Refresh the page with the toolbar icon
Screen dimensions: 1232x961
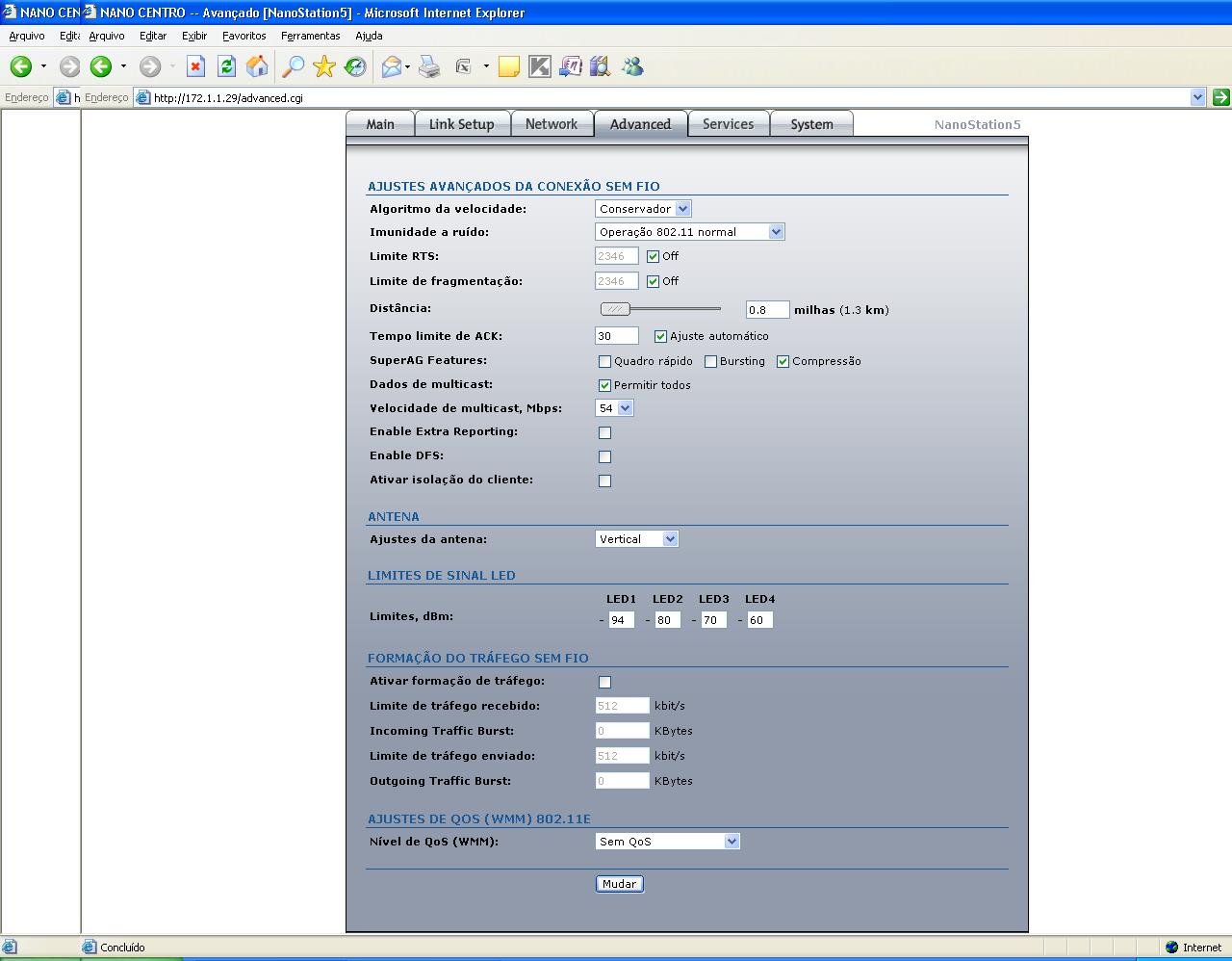click(x=227, y=66)
